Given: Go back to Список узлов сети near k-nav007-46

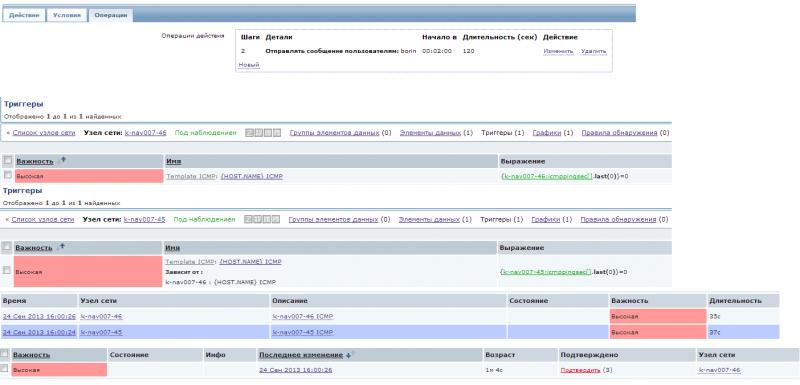Looking at the screenshot, I should coord(43,133).
